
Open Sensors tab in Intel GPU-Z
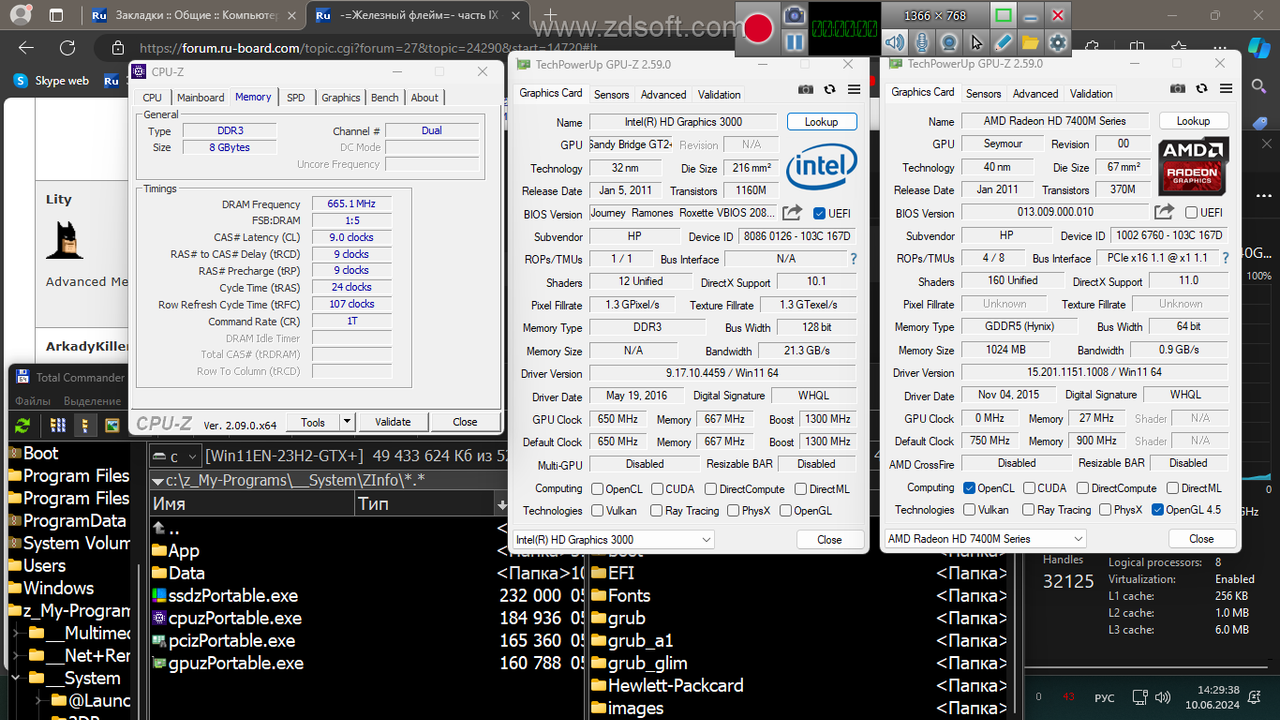coord(611,94)
